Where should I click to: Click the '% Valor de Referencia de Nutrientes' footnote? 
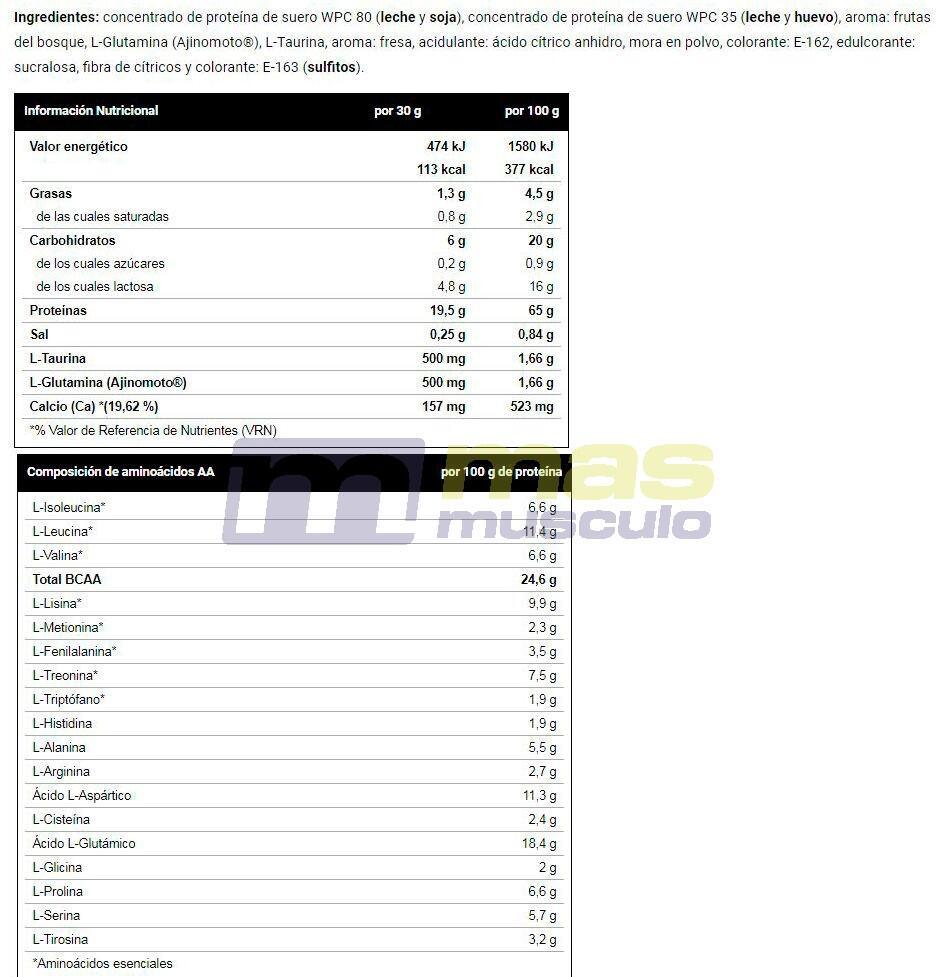click(x=153, y=431)
